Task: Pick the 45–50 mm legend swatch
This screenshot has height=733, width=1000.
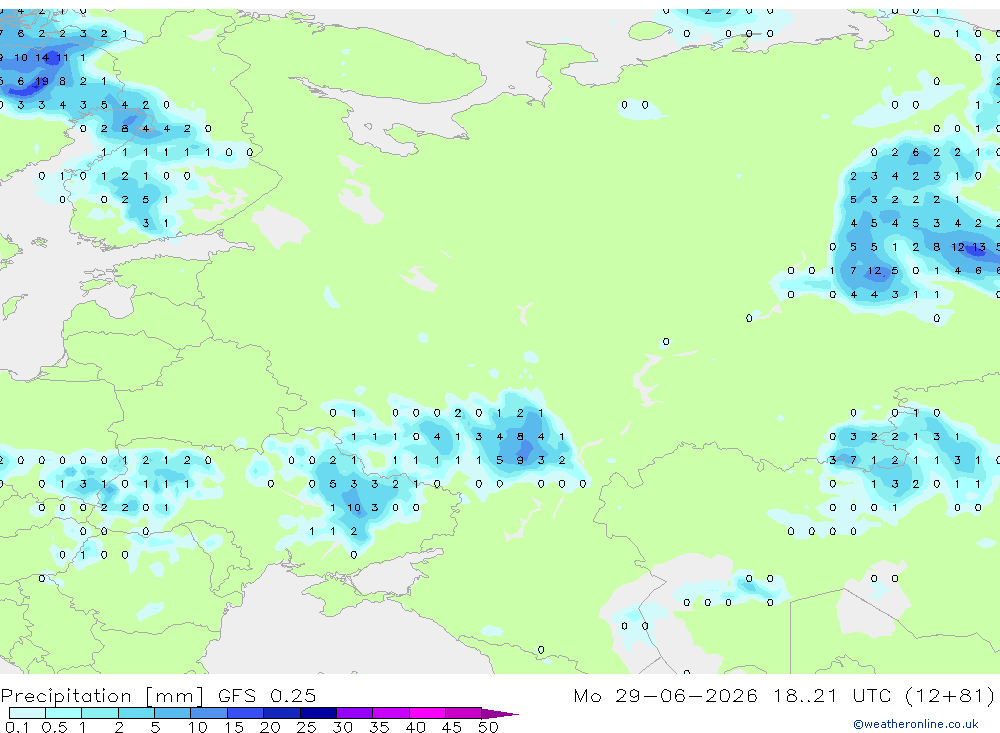Action: (463, 713)
